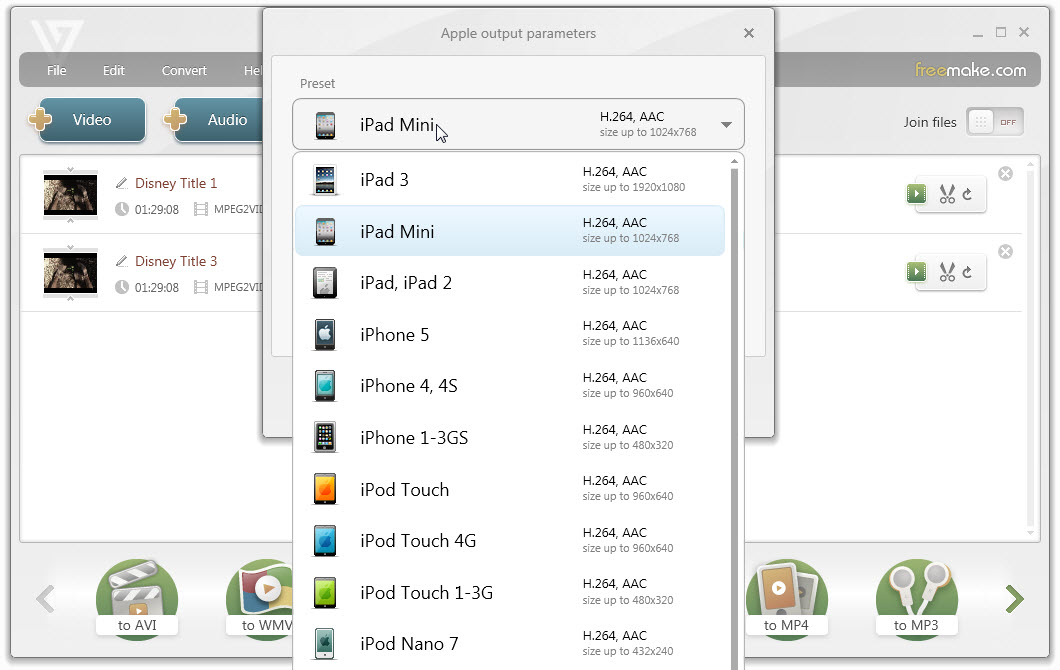Click the iPhone 1-3GS device icon
1060x670 pixels.
(324, 437)
